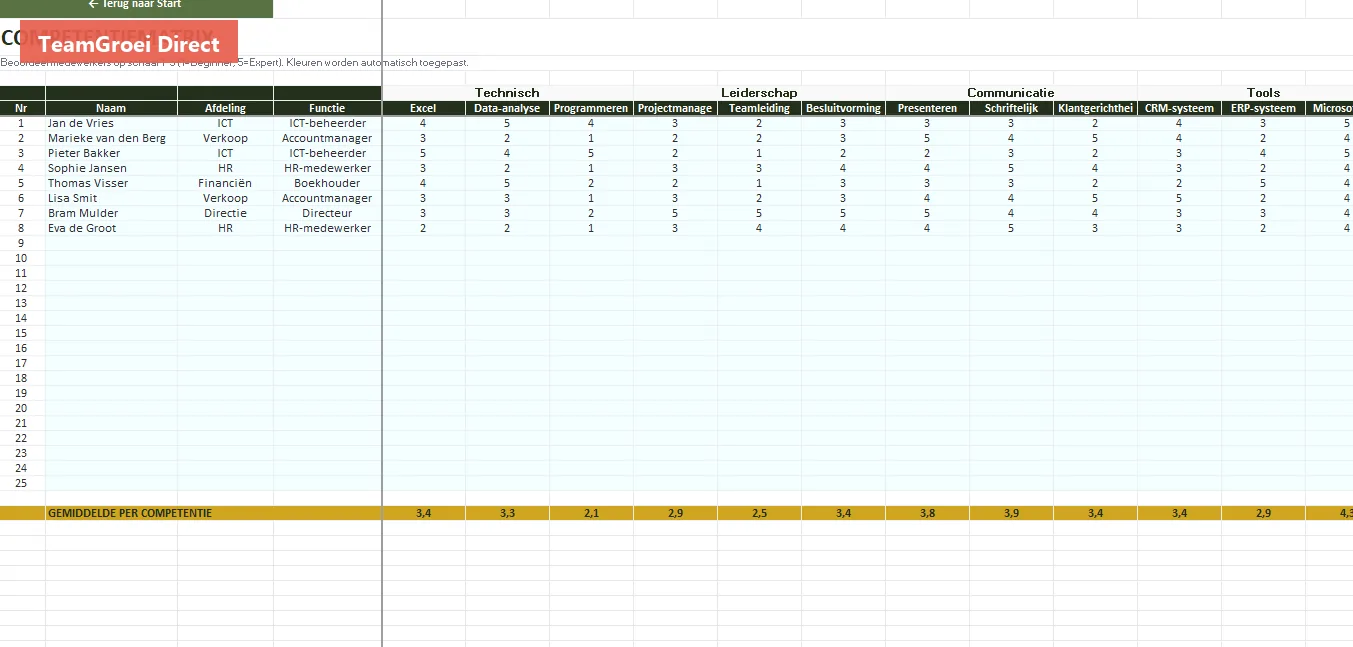The image size is (1353, 647).
Task: Click the 'Technisch' group heading
Action: click(507, 93)
